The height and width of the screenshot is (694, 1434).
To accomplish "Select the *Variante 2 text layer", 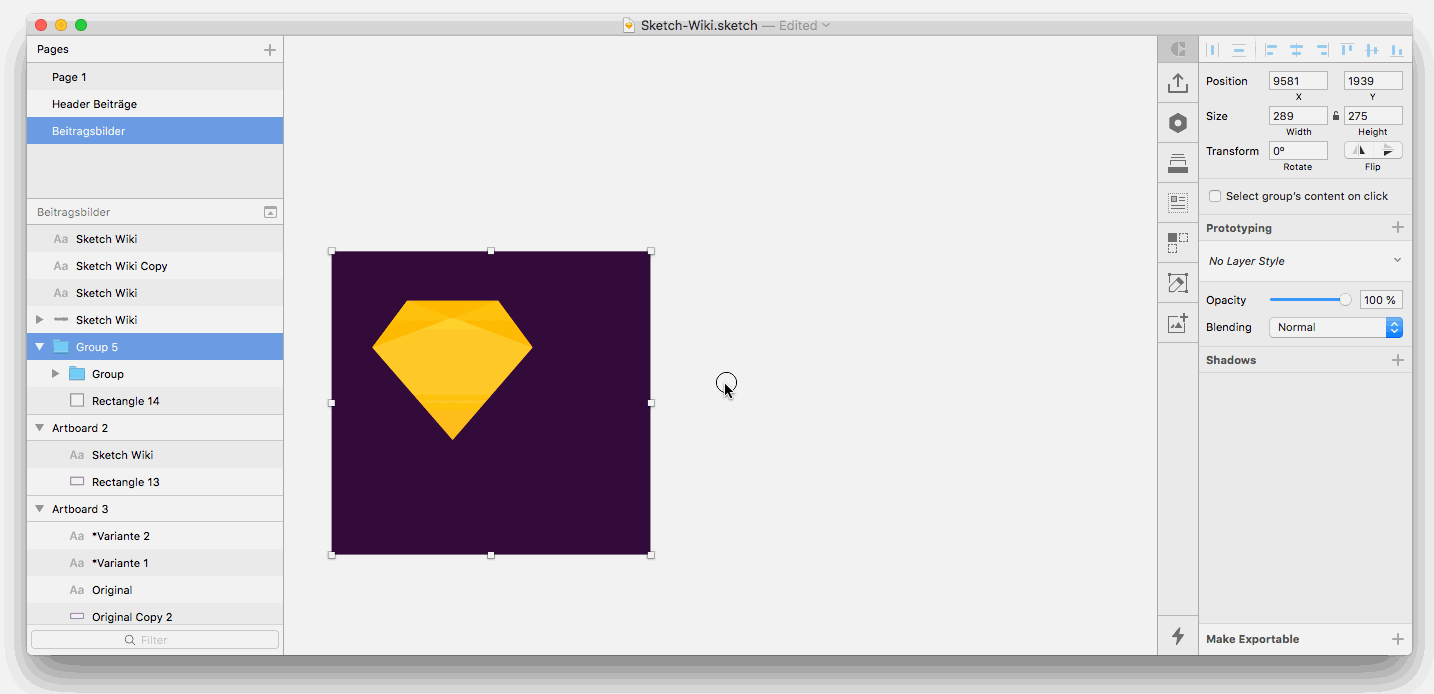I will [x=155, y=536].
